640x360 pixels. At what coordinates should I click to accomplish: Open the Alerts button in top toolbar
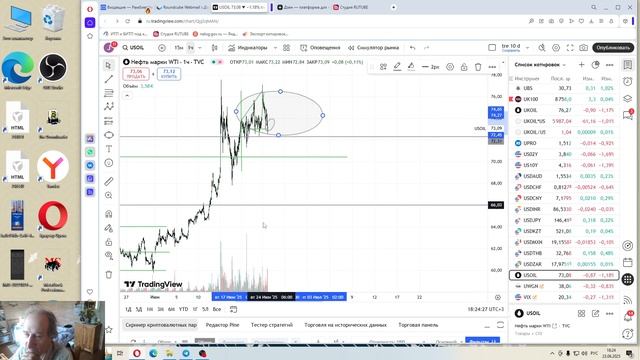(320, 48)
